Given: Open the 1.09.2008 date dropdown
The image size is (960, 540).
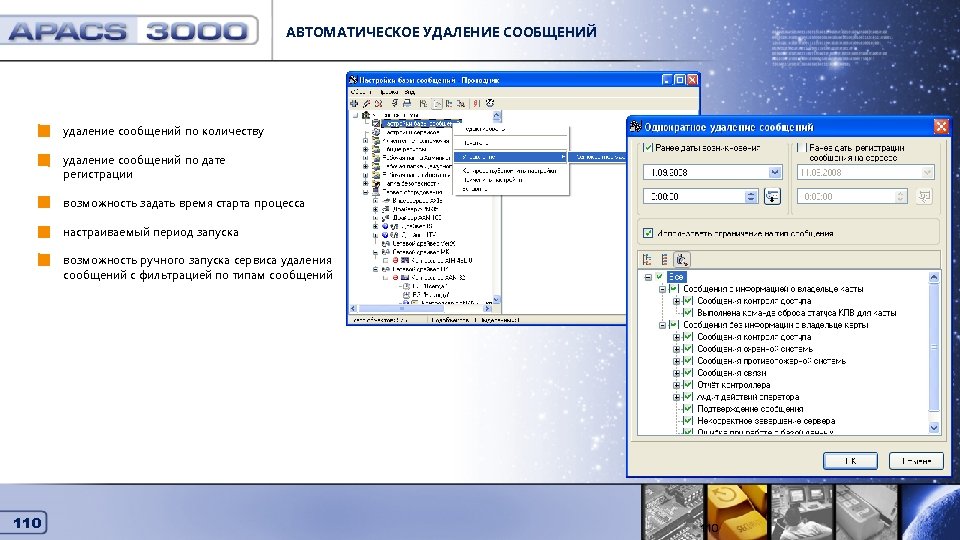Looking at the screenshot, I should tap(774, 173).
